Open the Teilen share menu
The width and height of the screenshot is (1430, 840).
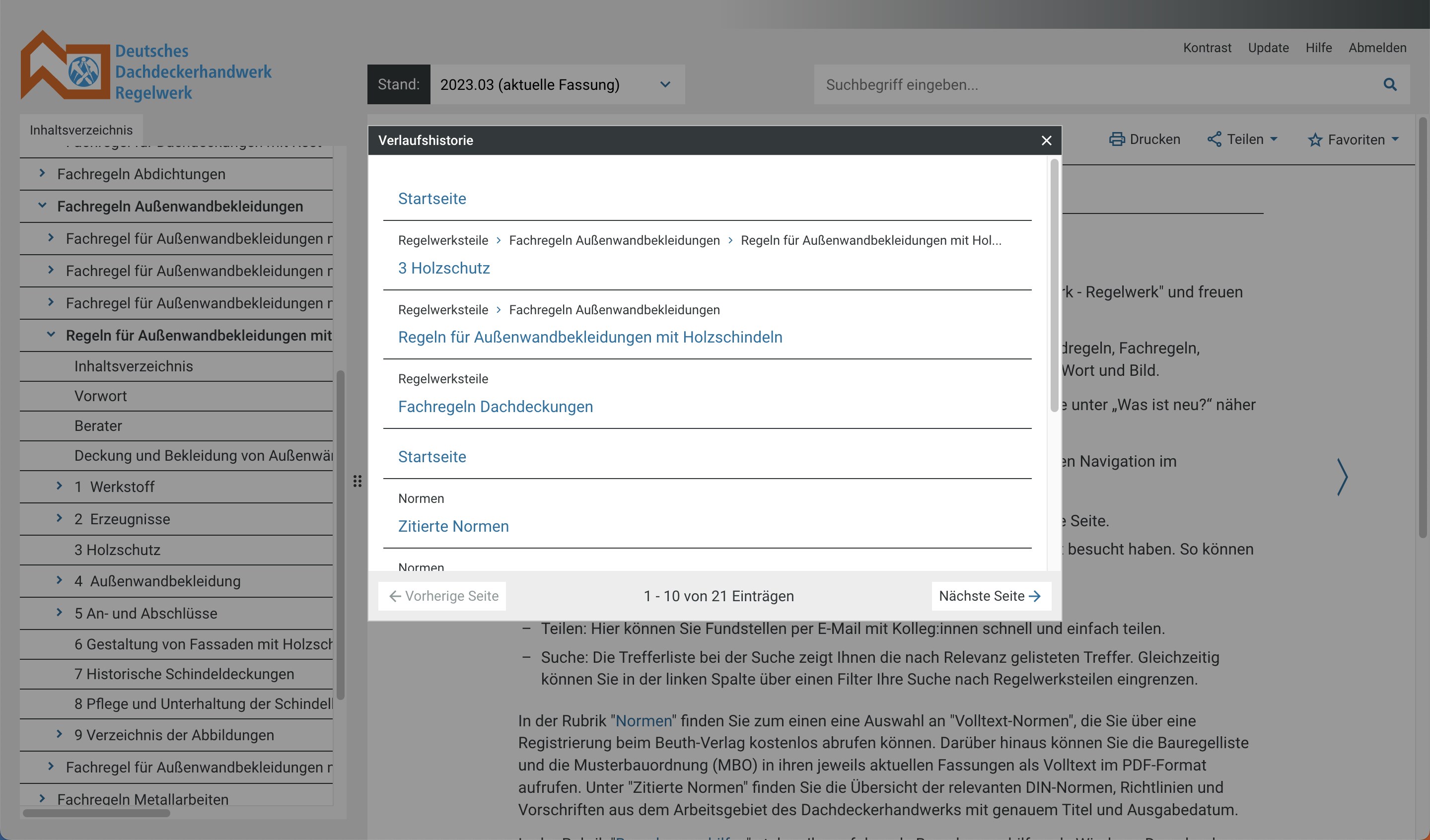pos(1242,139)
